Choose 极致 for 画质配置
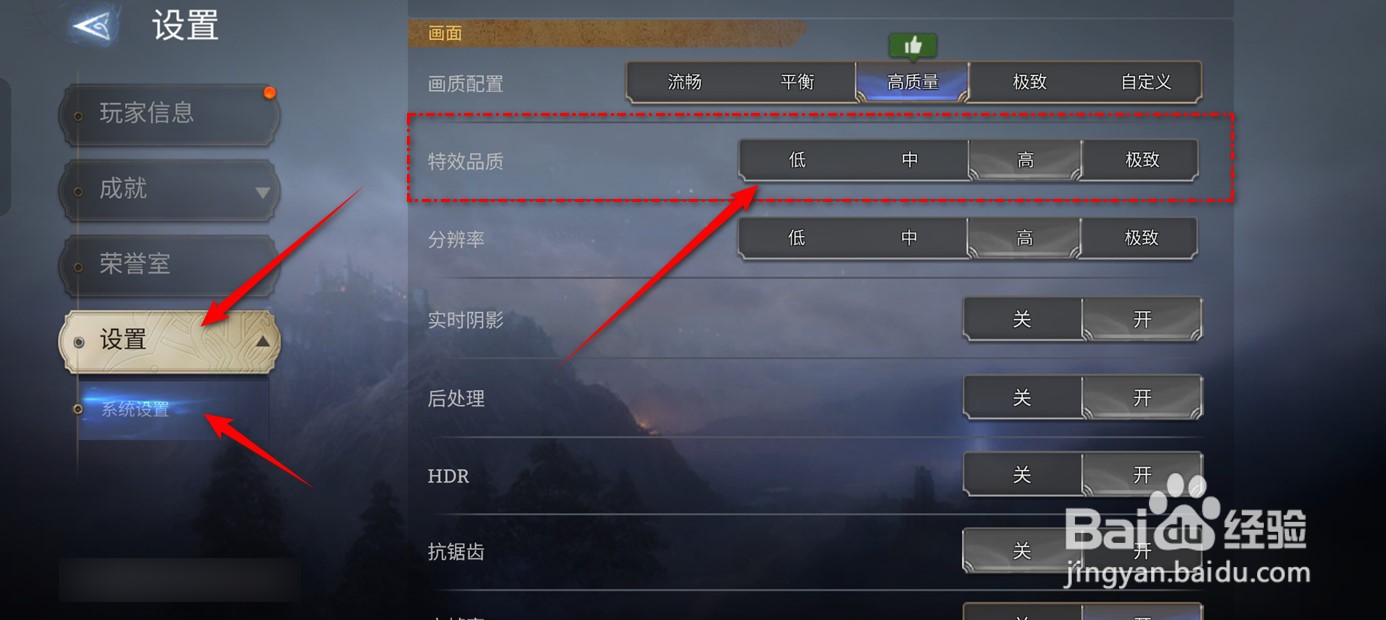This screenshot has width=1386, height=620. pyautogui.click(x=1030, y=82)
